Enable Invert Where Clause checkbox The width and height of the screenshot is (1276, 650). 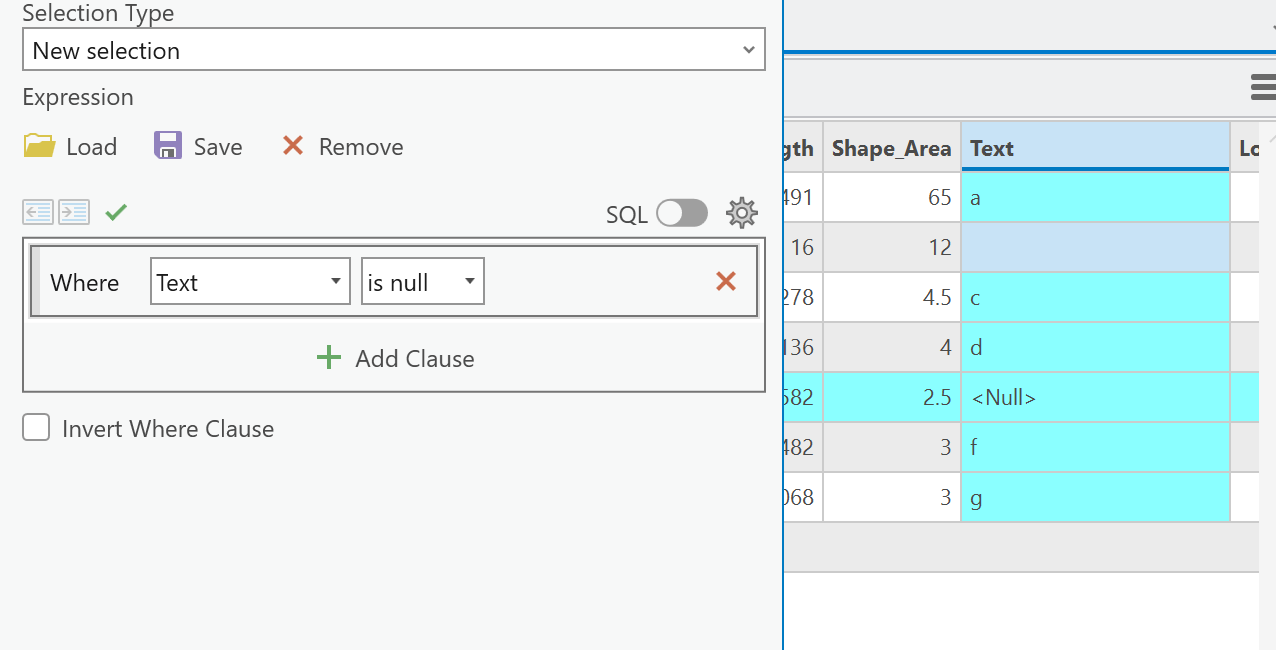coord(36,429)
